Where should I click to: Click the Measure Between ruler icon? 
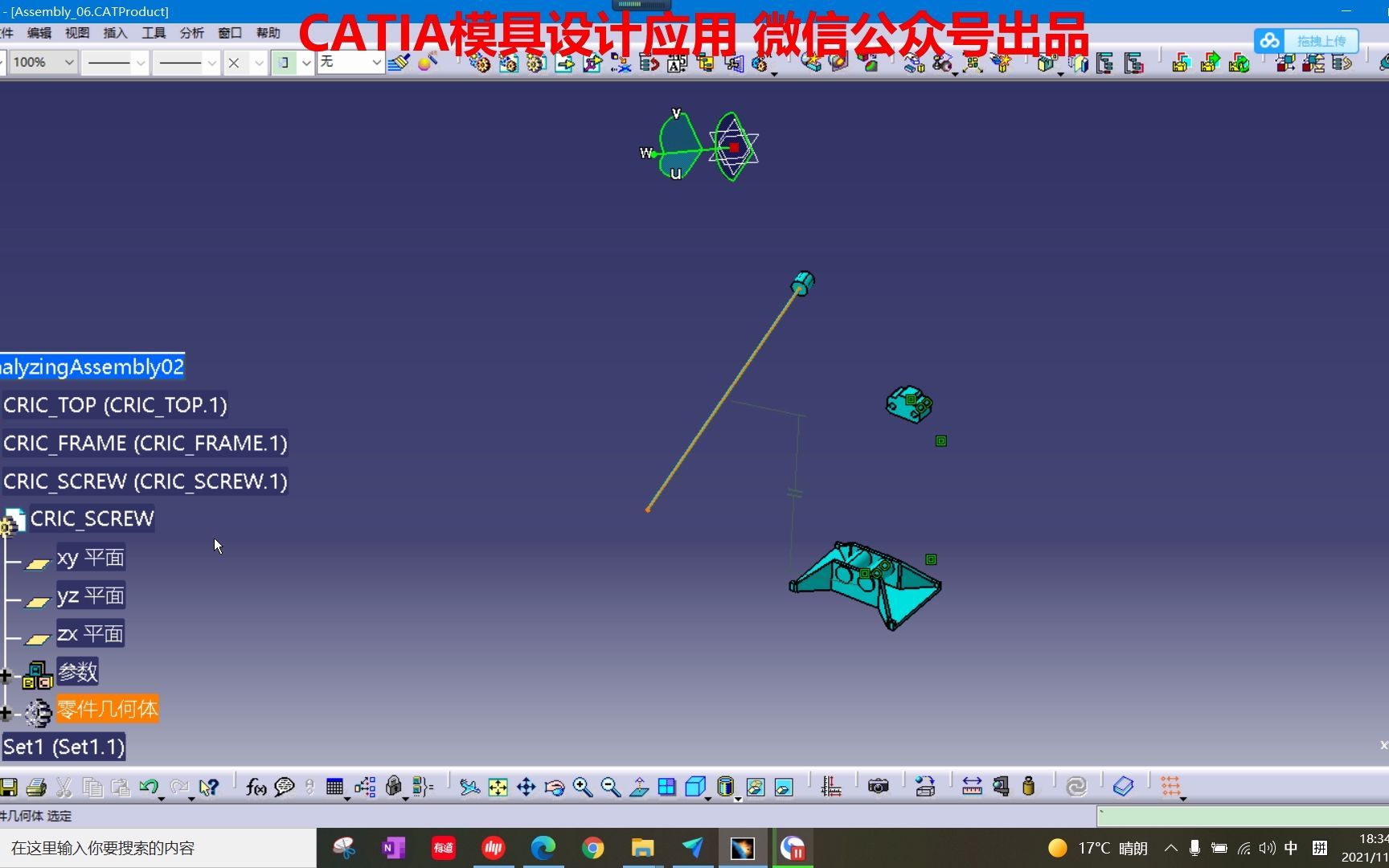point(973,787)
